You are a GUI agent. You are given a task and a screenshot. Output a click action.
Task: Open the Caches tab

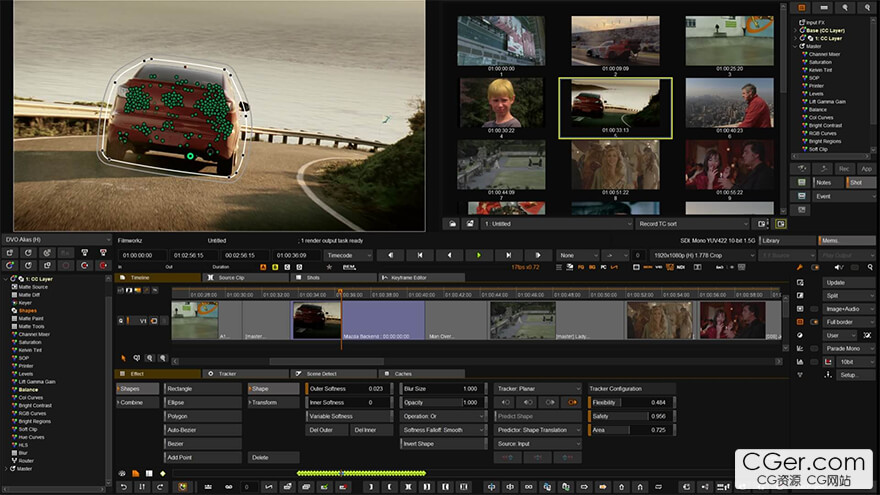pyautogui.click(x=422, y=373)
